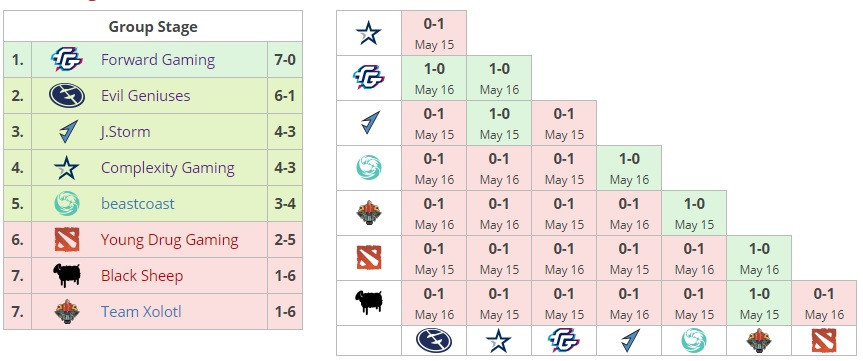Click Evil Geniuses logo in crosstable bottom row
The height and width of the screenshot is (361, 863).
pyautogui.click(x=434, y=341)
